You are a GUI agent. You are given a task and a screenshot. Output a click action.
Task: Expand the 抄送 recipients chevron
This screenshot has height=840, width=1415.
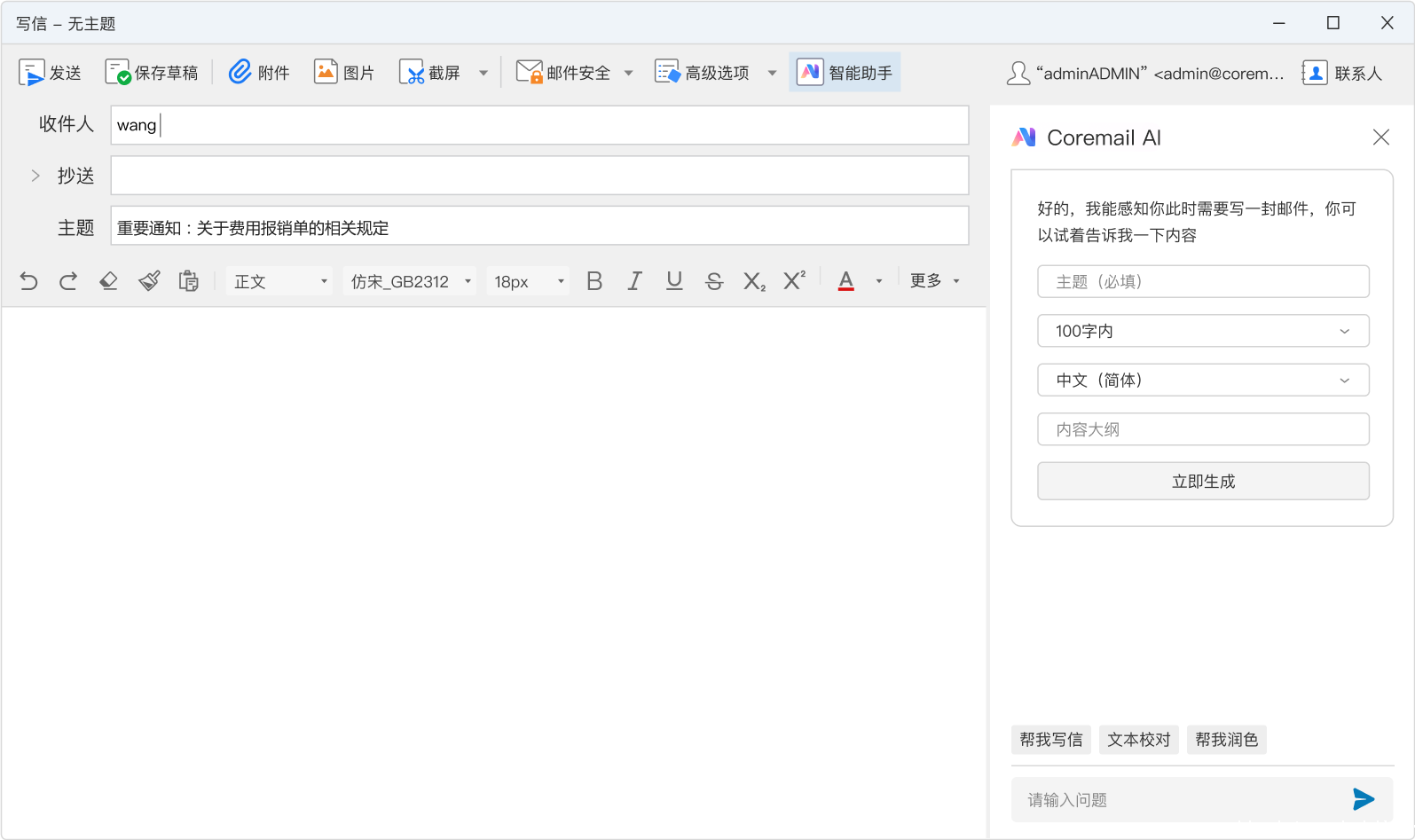point(35,176)
